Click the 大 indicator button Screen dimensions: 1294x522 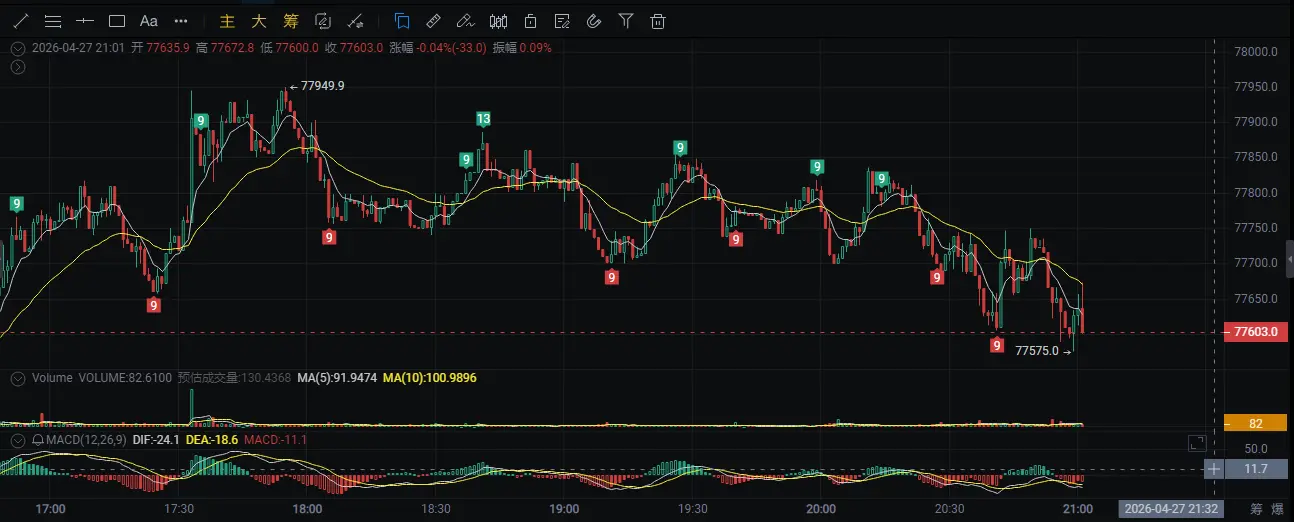259,21
